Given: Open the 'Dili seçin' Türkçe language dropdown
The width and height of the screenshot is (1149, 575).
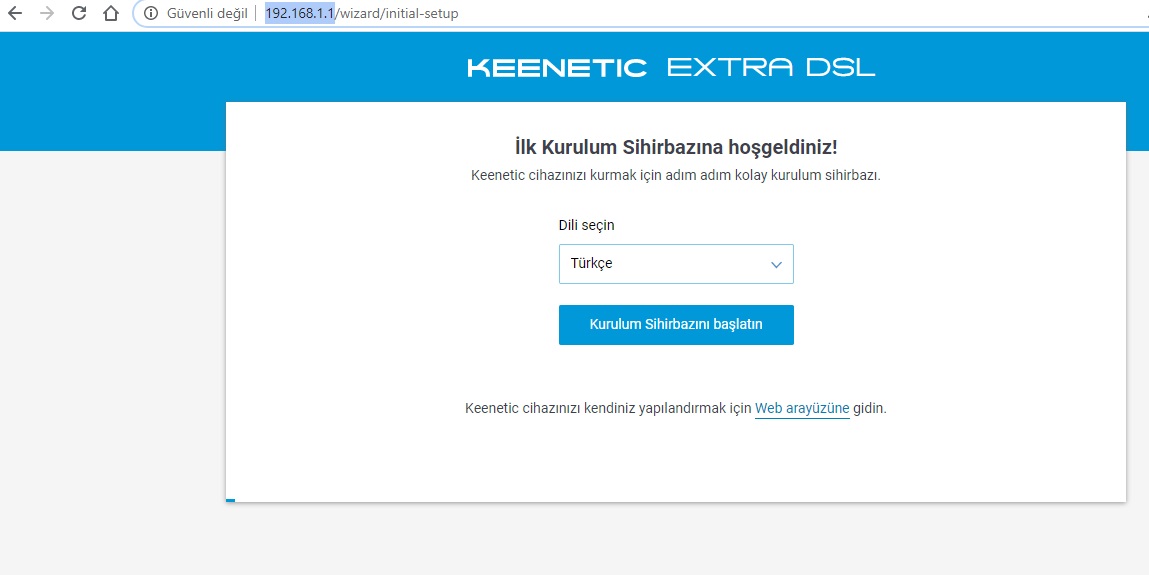Looking at the screenshot, I should 676,264.
